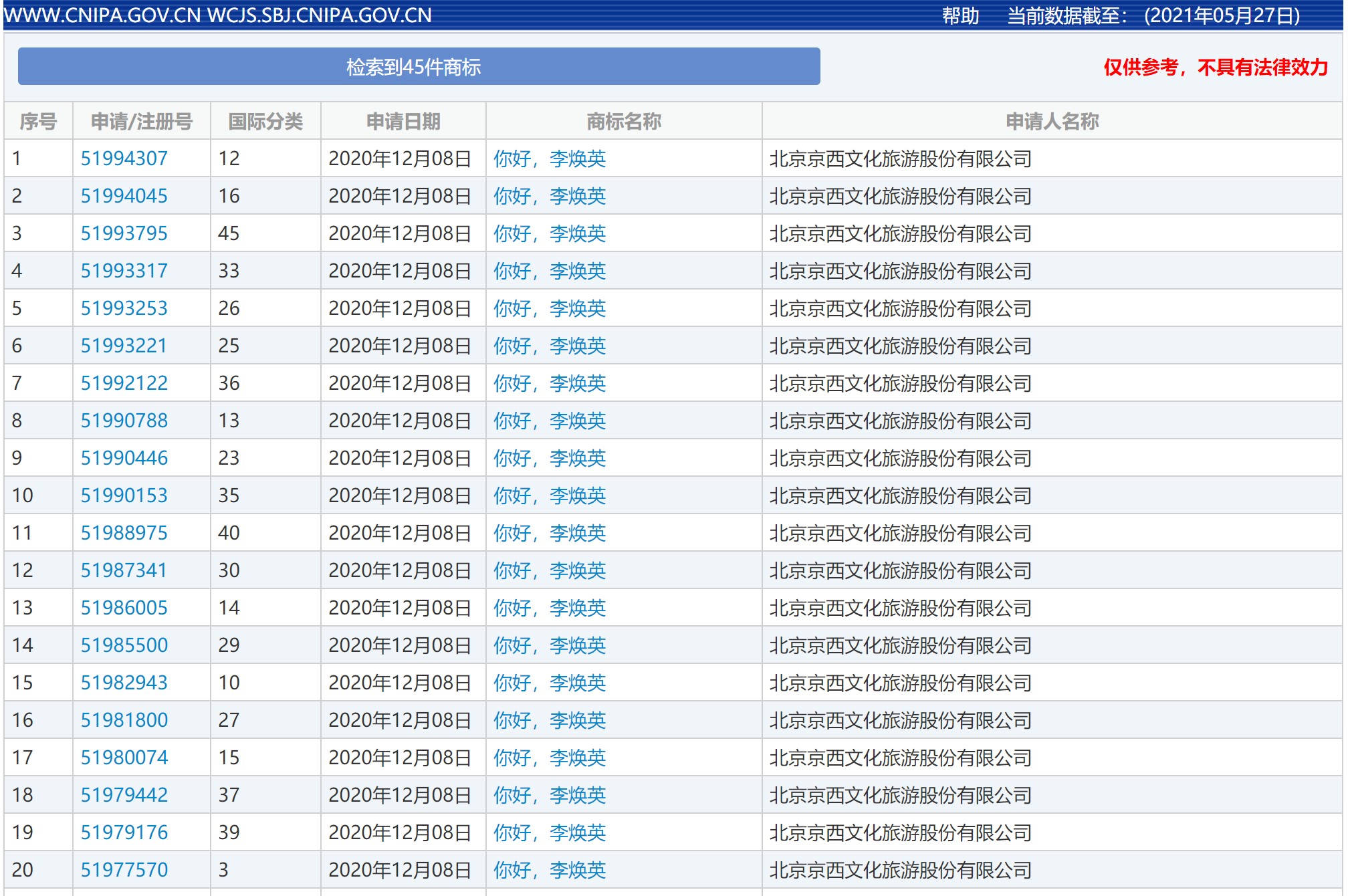Click application number 51992122 link

pyautogui.click(x=124, y=383)
